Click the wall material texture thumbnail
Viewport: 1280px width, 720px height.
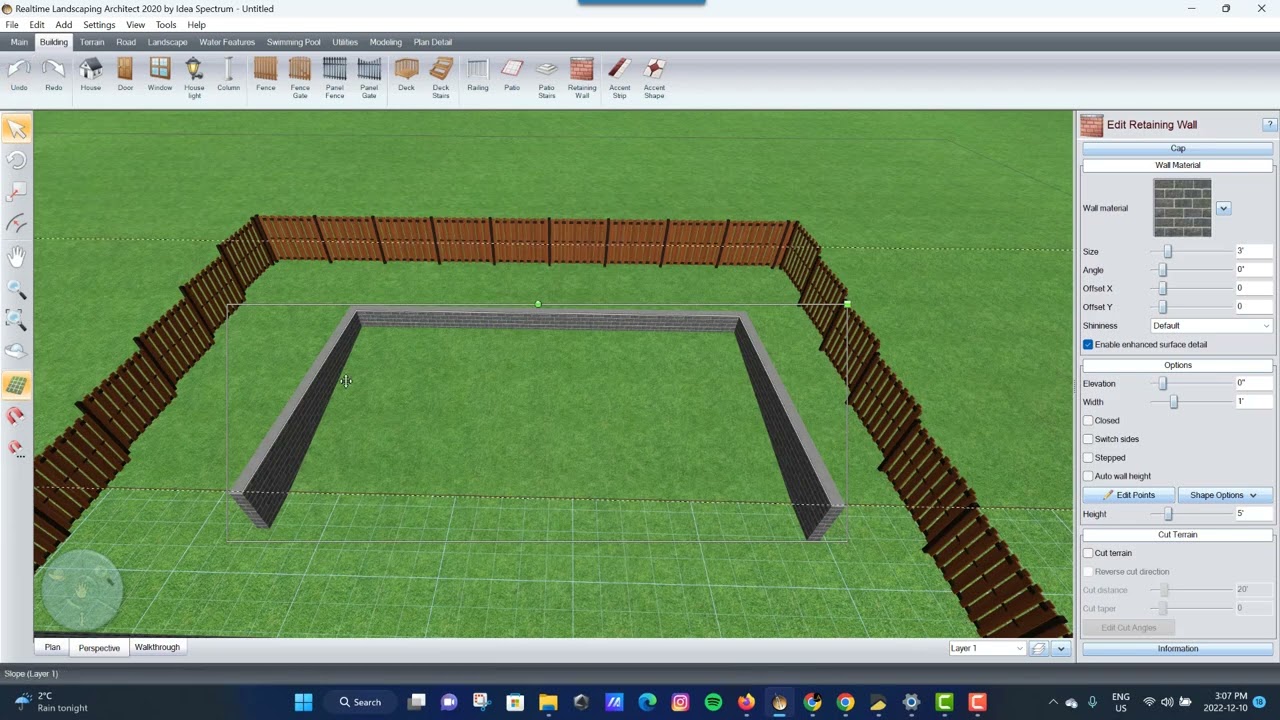pyautogui.click(x=1182, y=208)
